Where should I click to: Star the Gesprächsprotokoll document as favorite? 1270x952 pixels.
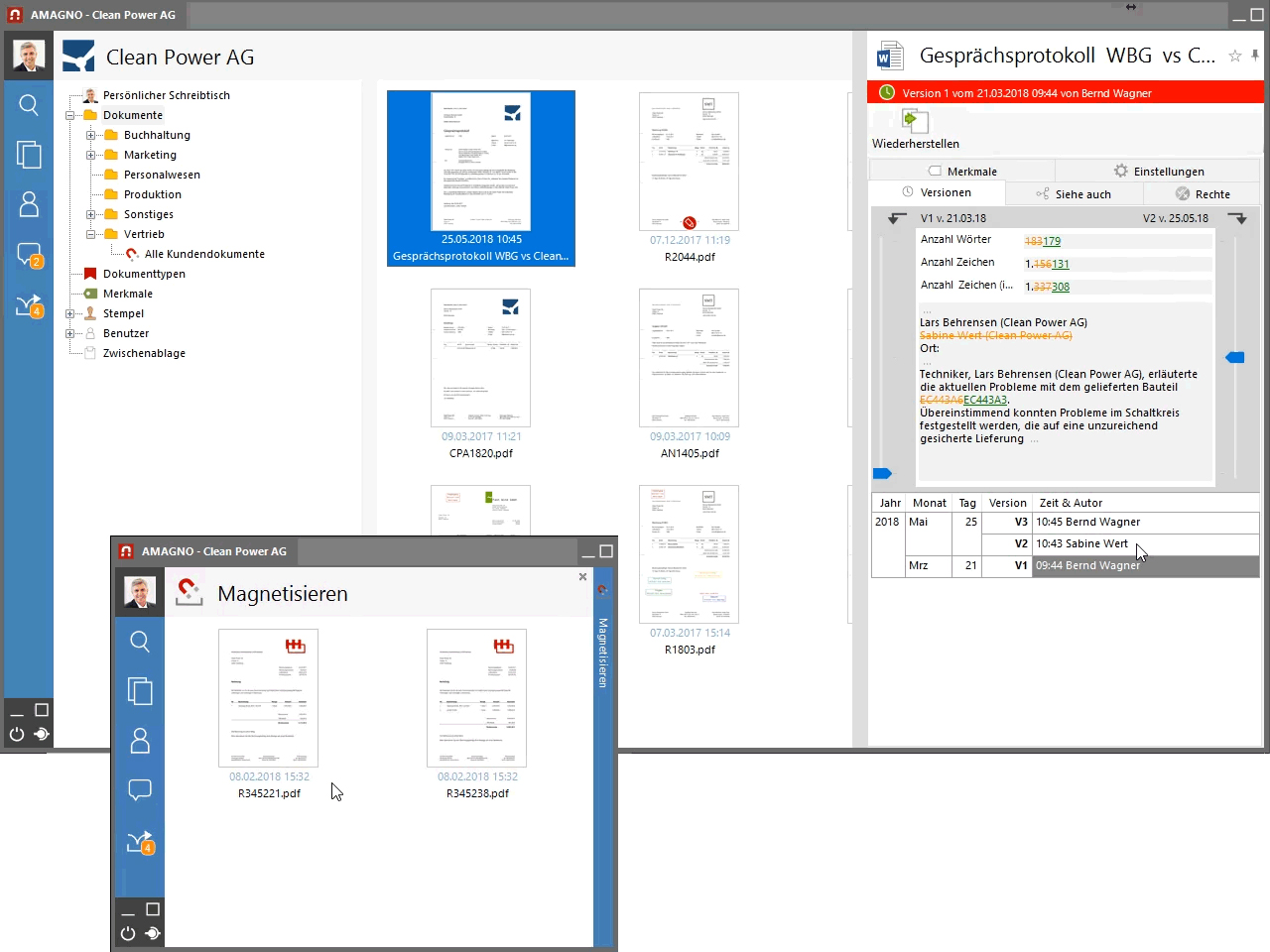(1235, 56)
